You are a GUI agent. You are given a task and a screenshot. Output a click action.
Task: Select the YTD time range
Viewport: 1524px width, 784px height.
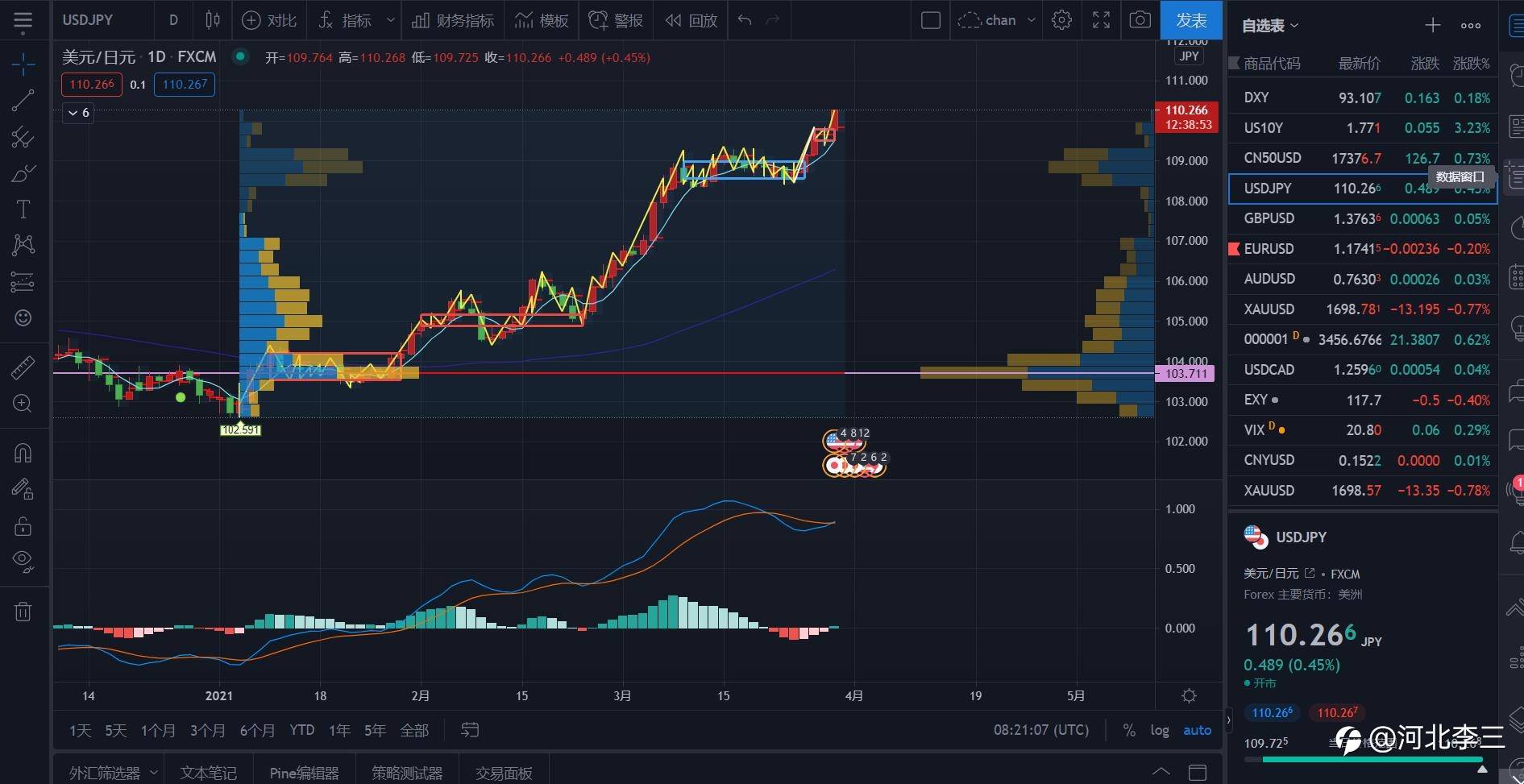301,730
